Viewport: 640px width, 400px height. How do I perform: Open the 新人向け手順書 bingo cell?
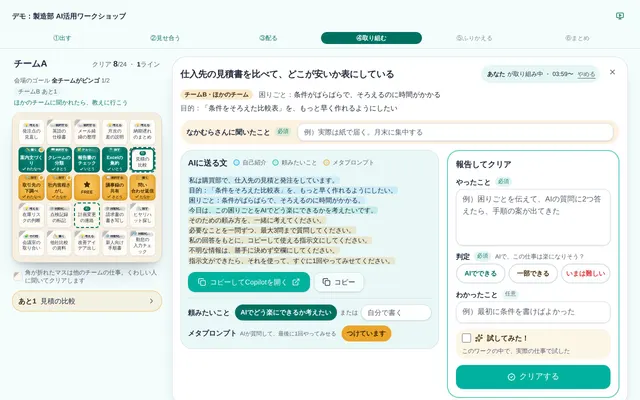[115, 243]
